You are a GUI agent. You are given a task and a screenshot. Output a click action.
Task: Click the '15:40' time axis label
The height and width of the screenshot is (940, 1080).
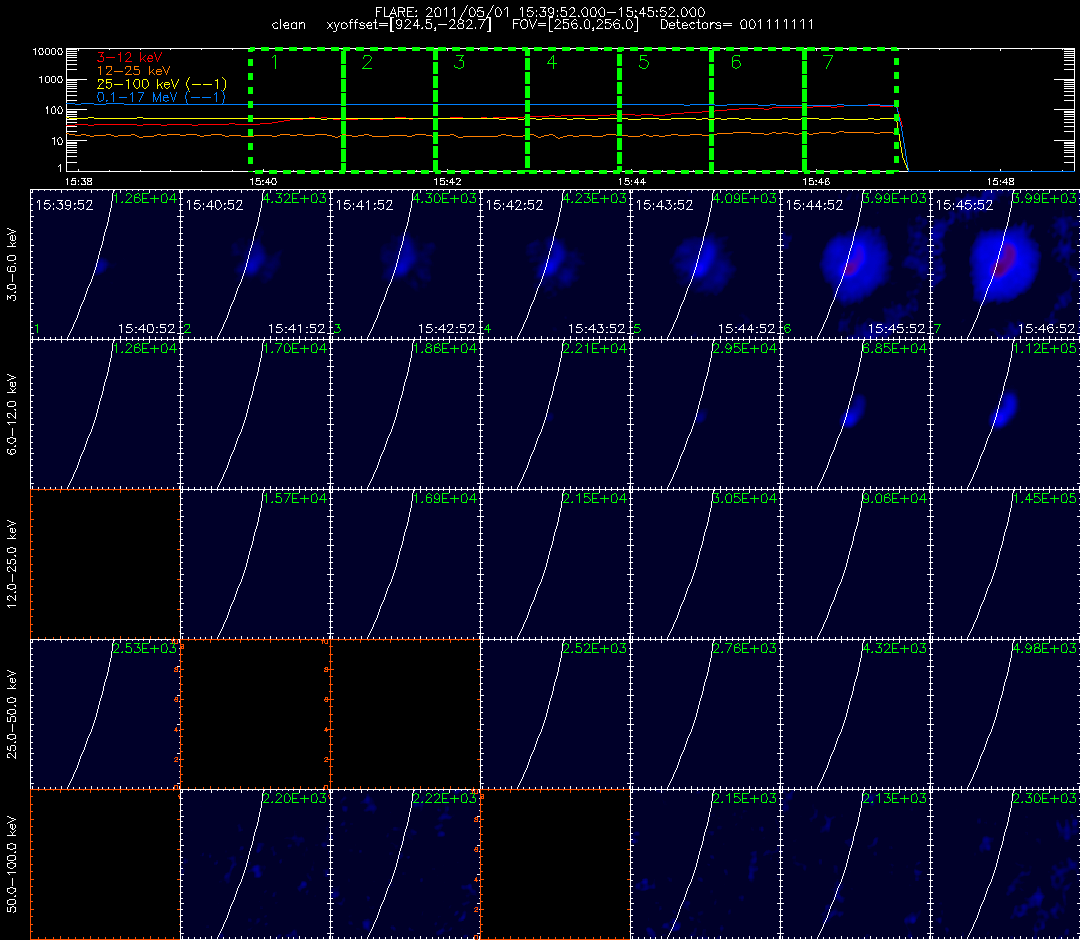(x=262, y=182)
